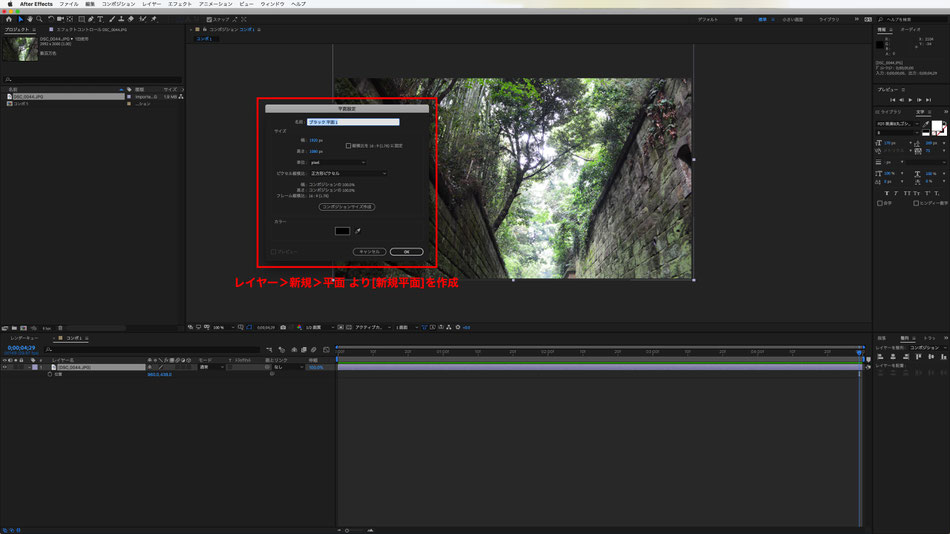
Task: Toggle the Snap checkbox in the toolbar
Action: point(209,19)
